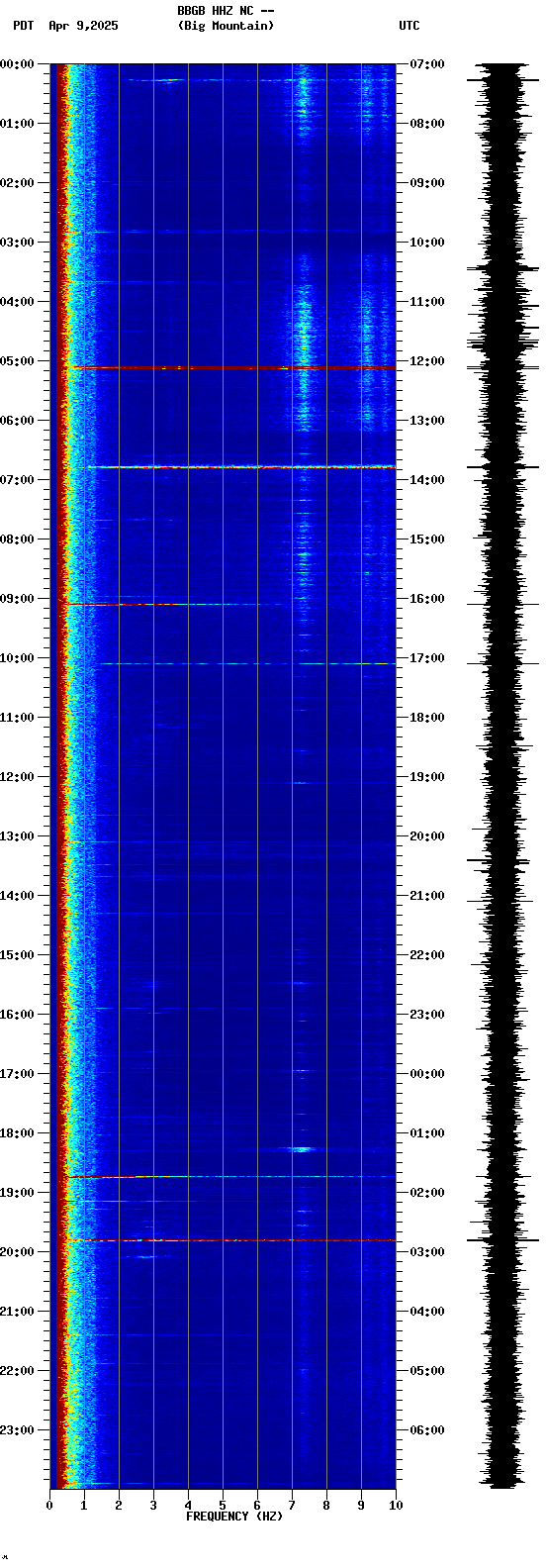
Task: Select the 23:00 label on PDT axis
Action: (x=17, y=1430)
